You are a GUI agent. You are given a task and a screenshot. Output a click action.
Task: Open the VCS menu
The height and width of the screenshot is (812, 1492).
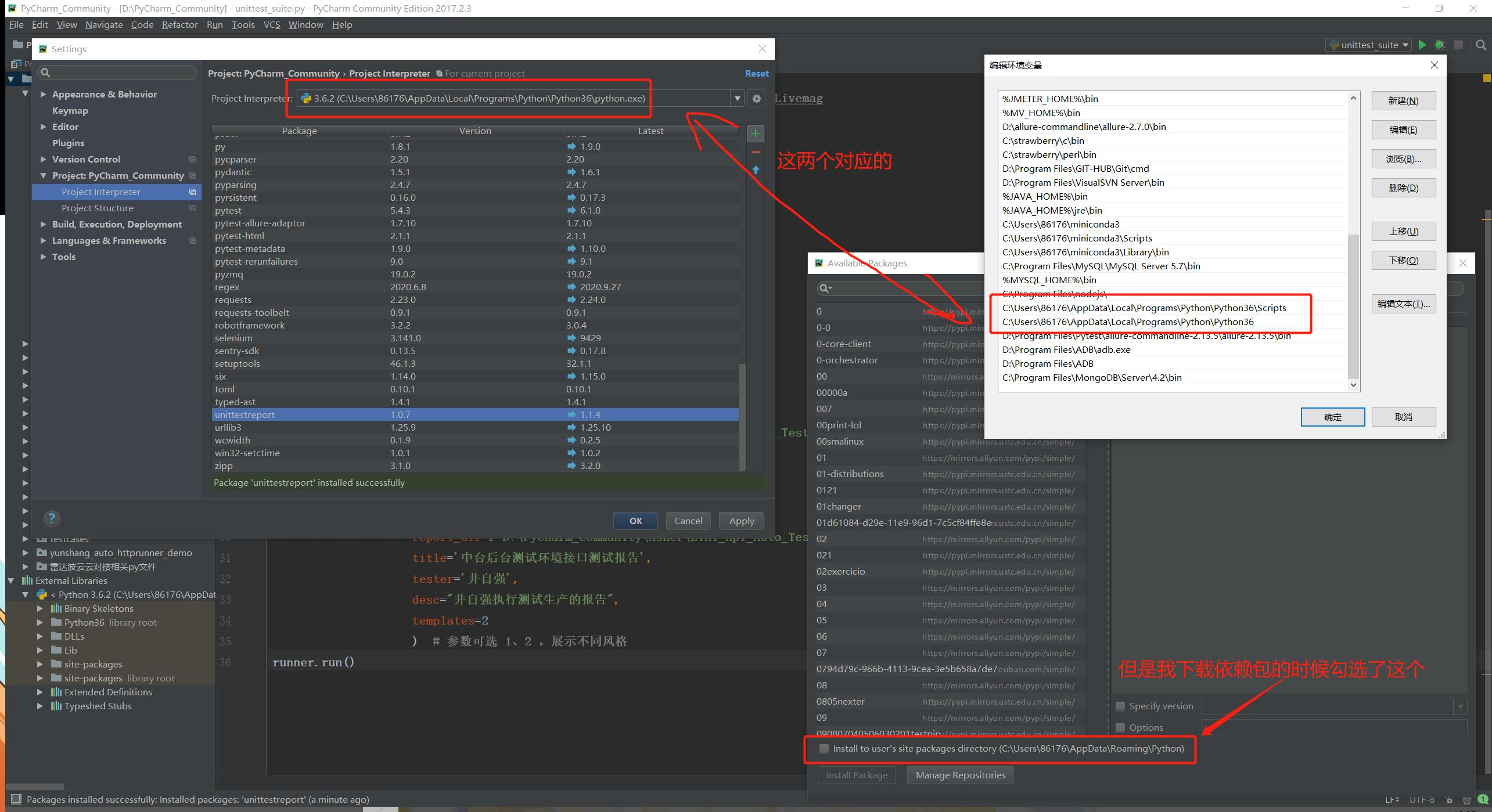pos(271,24)
